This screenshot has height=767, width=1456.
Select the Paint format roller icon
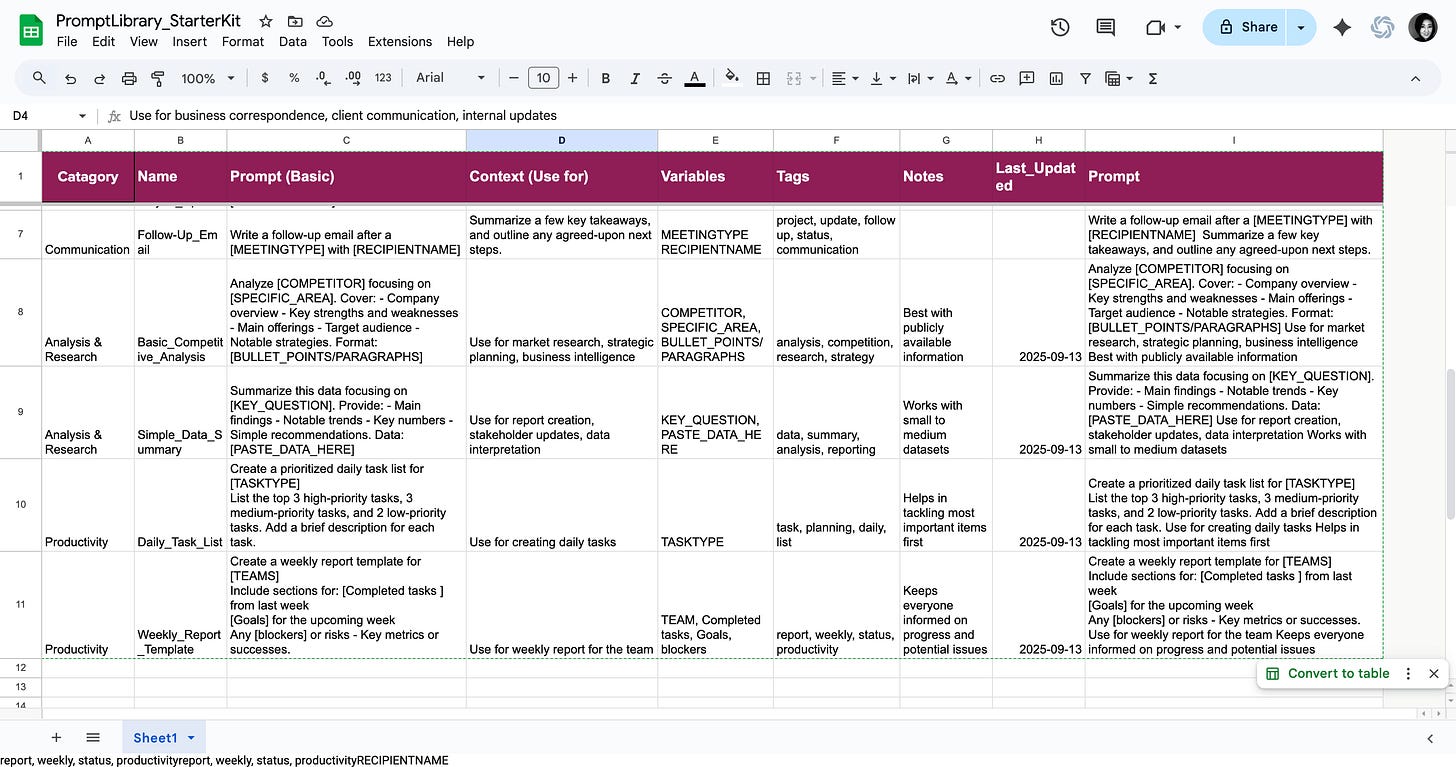158,78
